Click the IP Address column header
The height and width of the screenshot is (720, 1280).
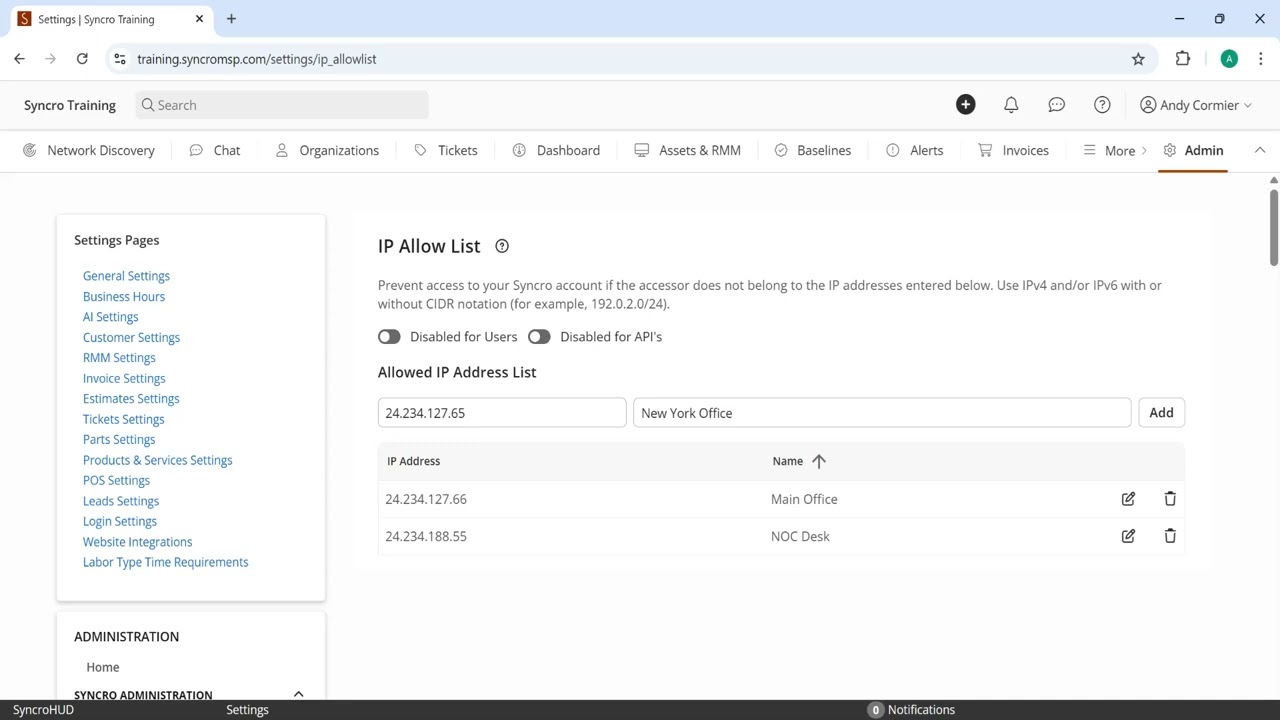[x=413, y=461]
